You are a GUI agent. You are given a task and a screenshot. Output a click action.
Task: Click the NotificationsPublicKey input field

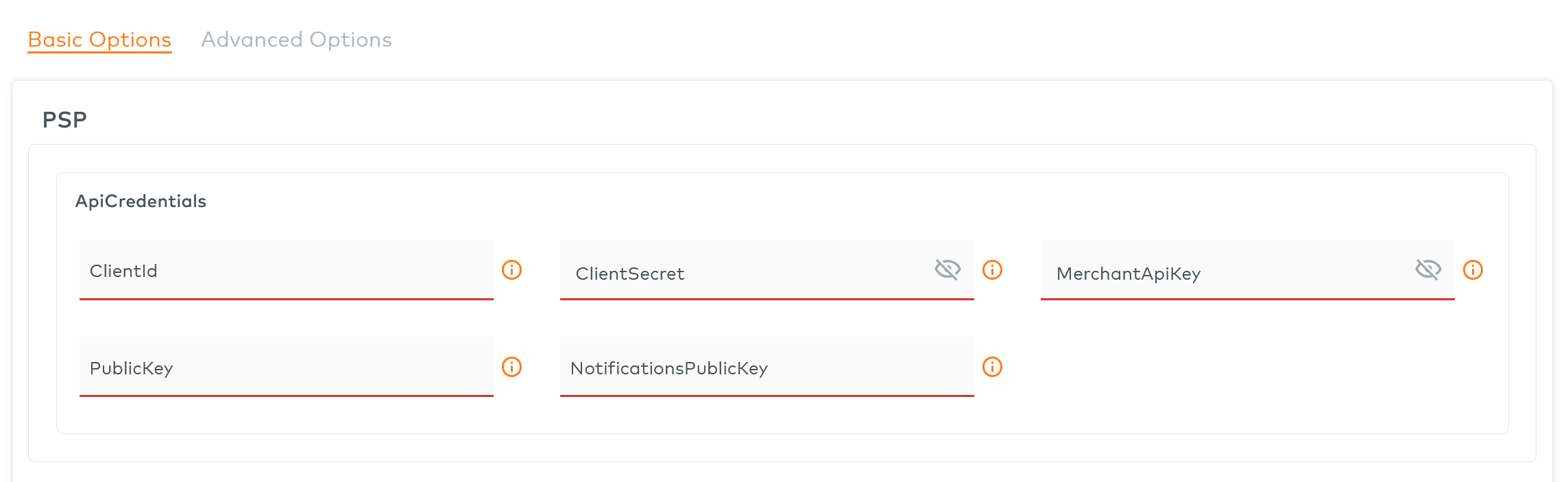coord(767,367)
